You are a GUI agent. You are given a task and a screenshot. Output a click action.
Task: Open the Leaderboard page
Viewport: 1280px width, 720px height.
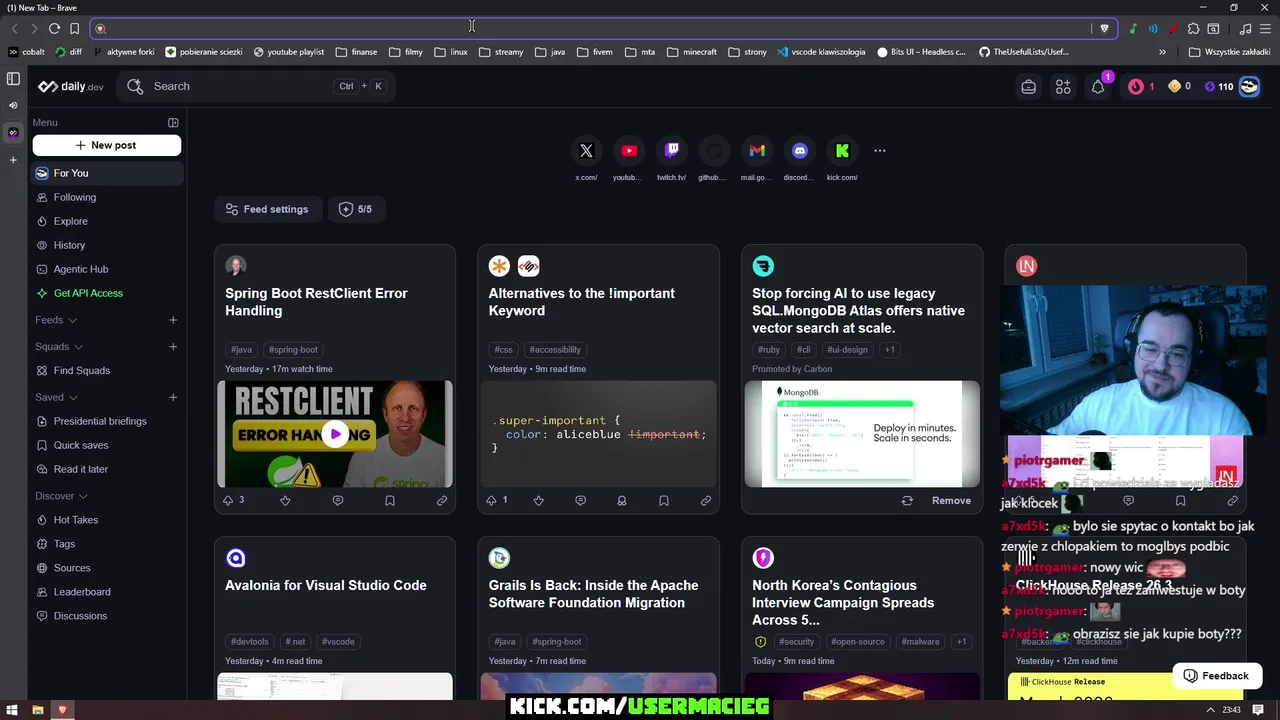(x=108, y=592)
